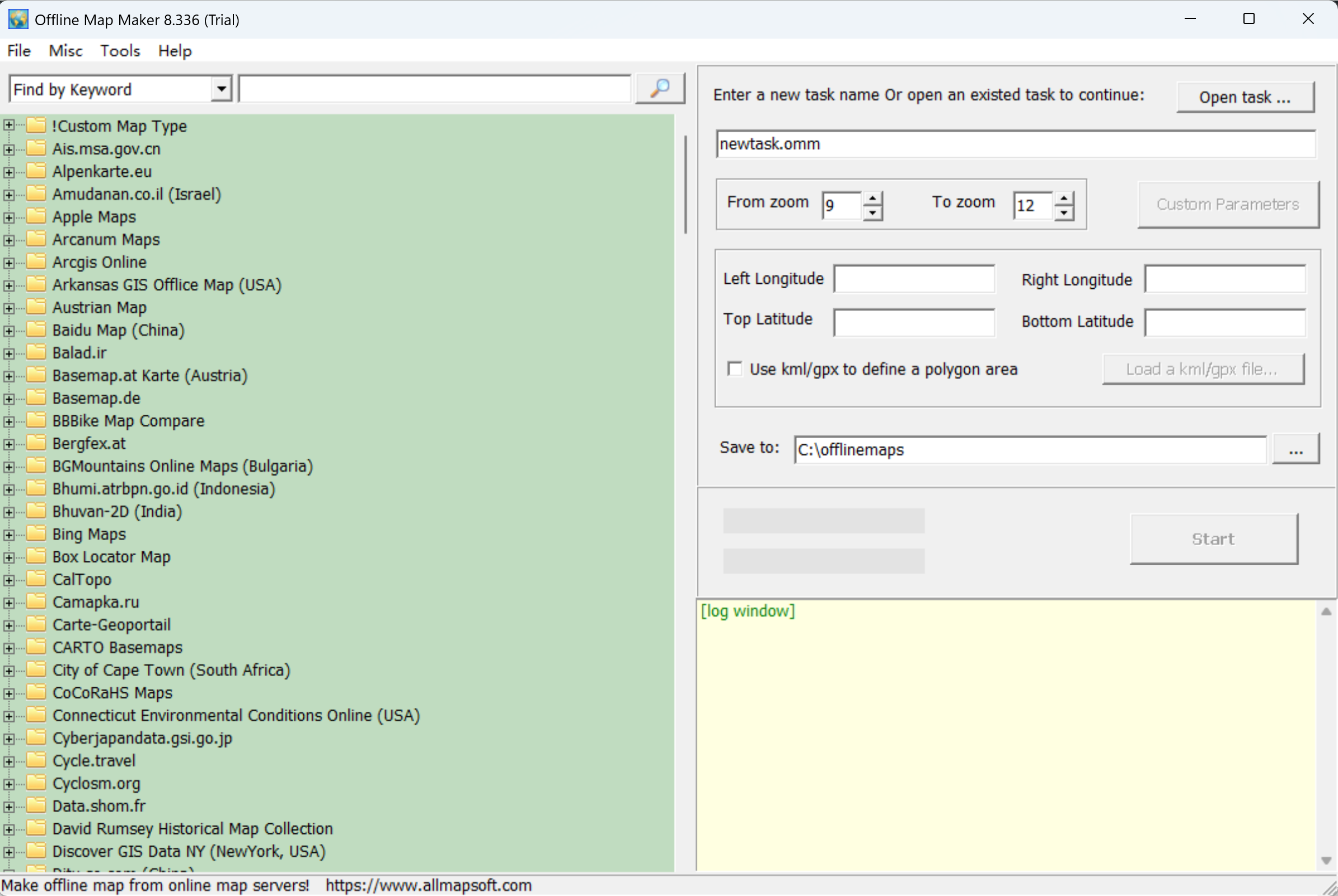
Task: Increase the To zoom value
Action: pyautogui.click(x=1064, y=198)
